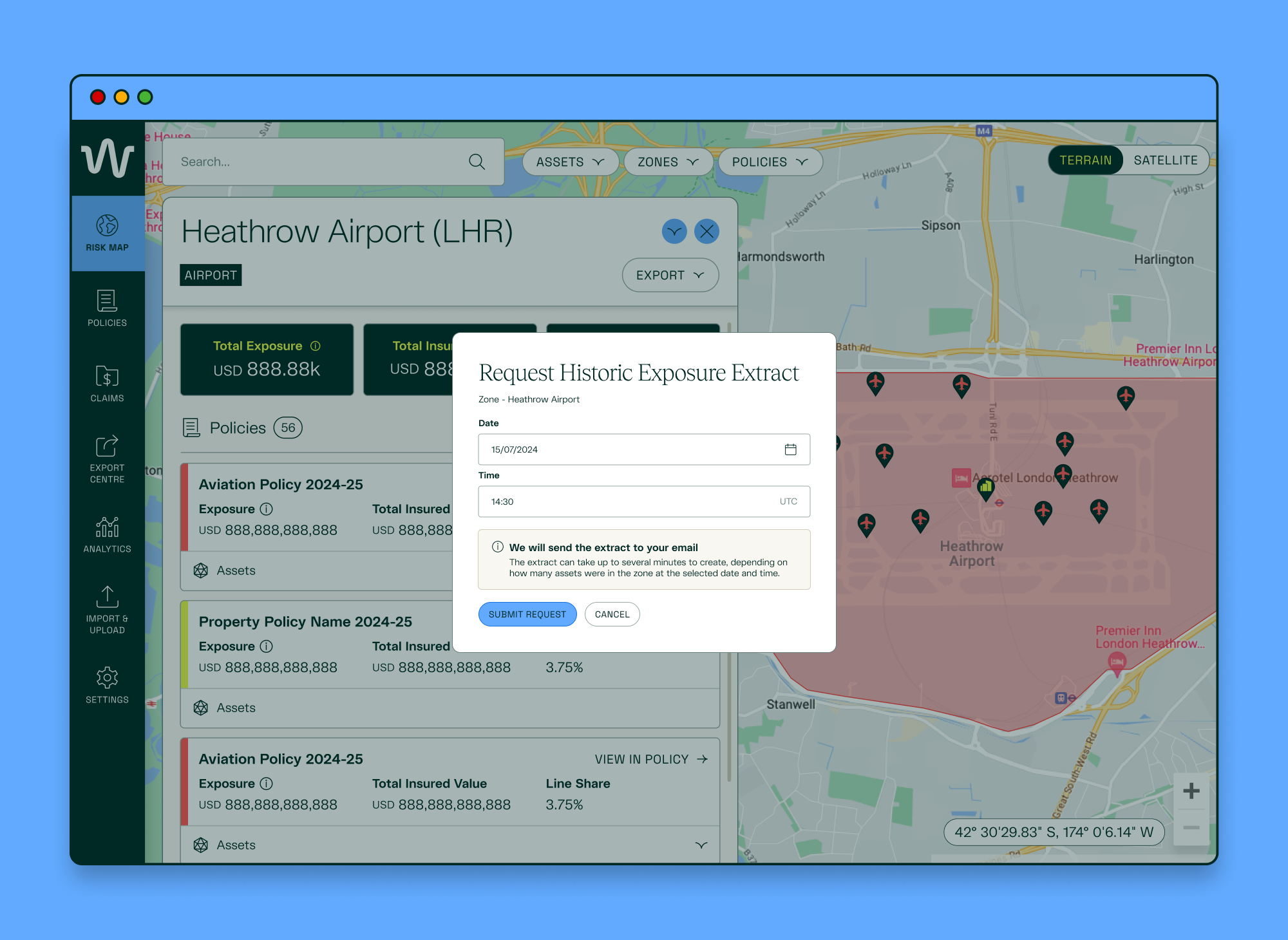The width and height of the screenshot is (1288, 940).
Task: Open the Zones filter dropdown
Action: (668, 162)
